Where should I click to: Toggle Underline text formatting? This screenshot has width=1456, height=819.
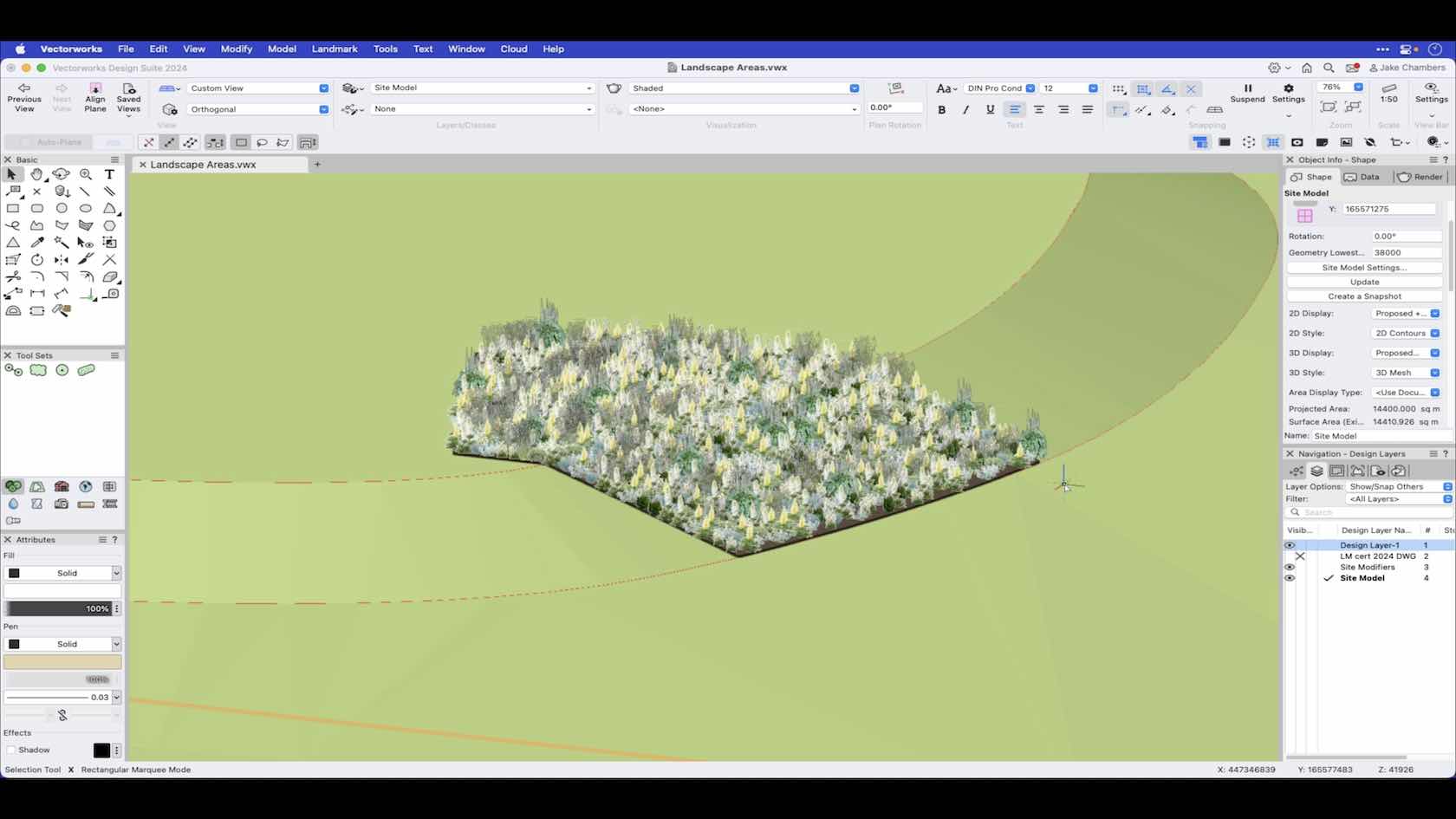[x=990, y=110]
